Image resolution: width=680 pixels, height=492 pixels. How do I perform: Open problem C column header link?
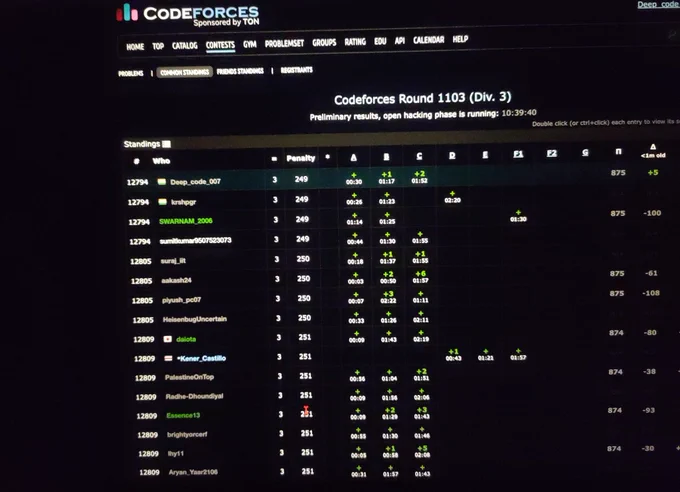[419, 156]
